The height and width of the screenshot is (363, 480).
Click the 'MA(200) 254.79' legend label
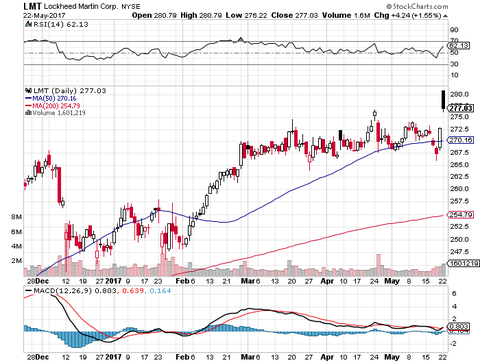coord(56,106)
